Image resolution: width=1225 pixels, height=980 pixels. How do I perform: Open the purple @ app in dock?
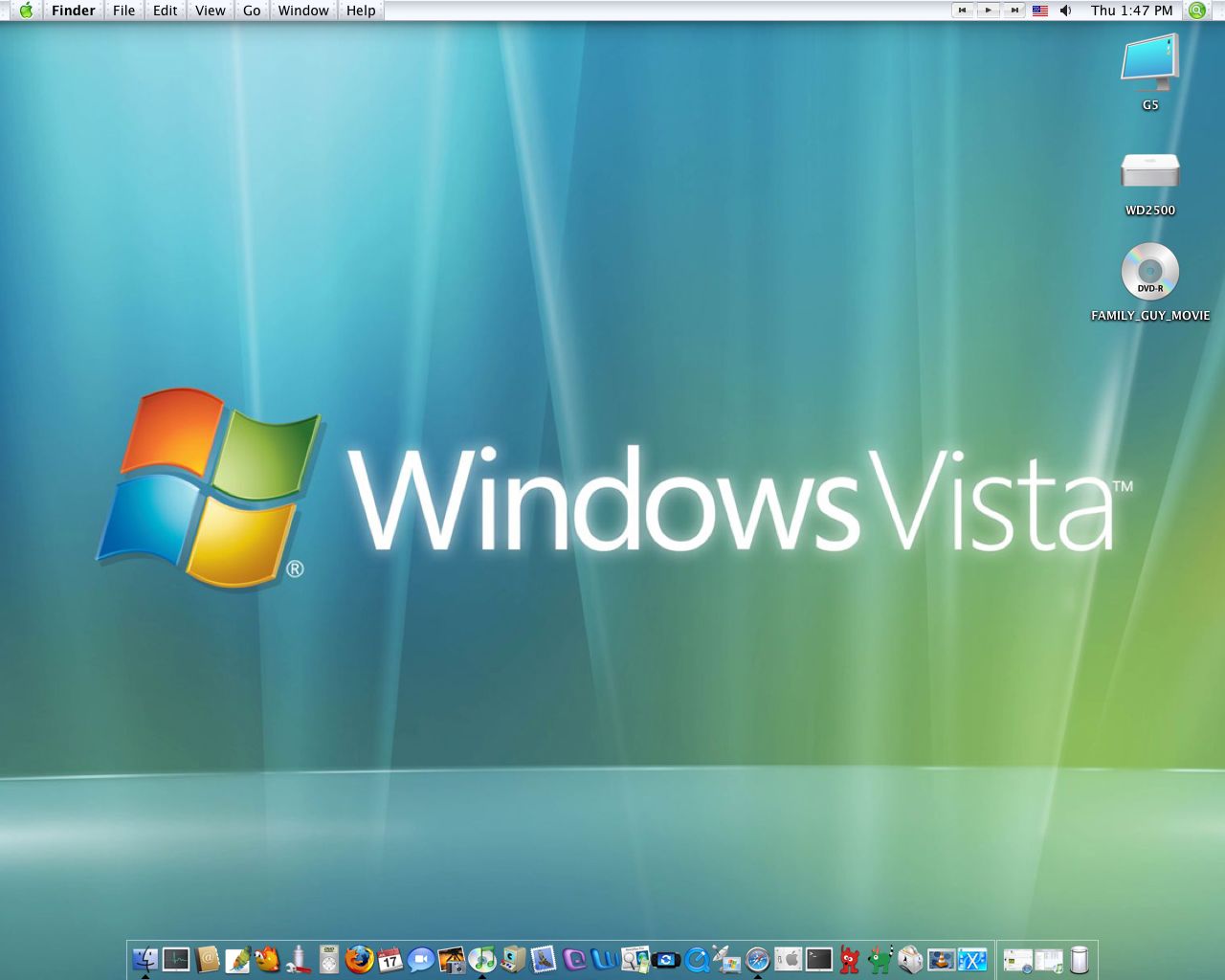click(574, 959)
